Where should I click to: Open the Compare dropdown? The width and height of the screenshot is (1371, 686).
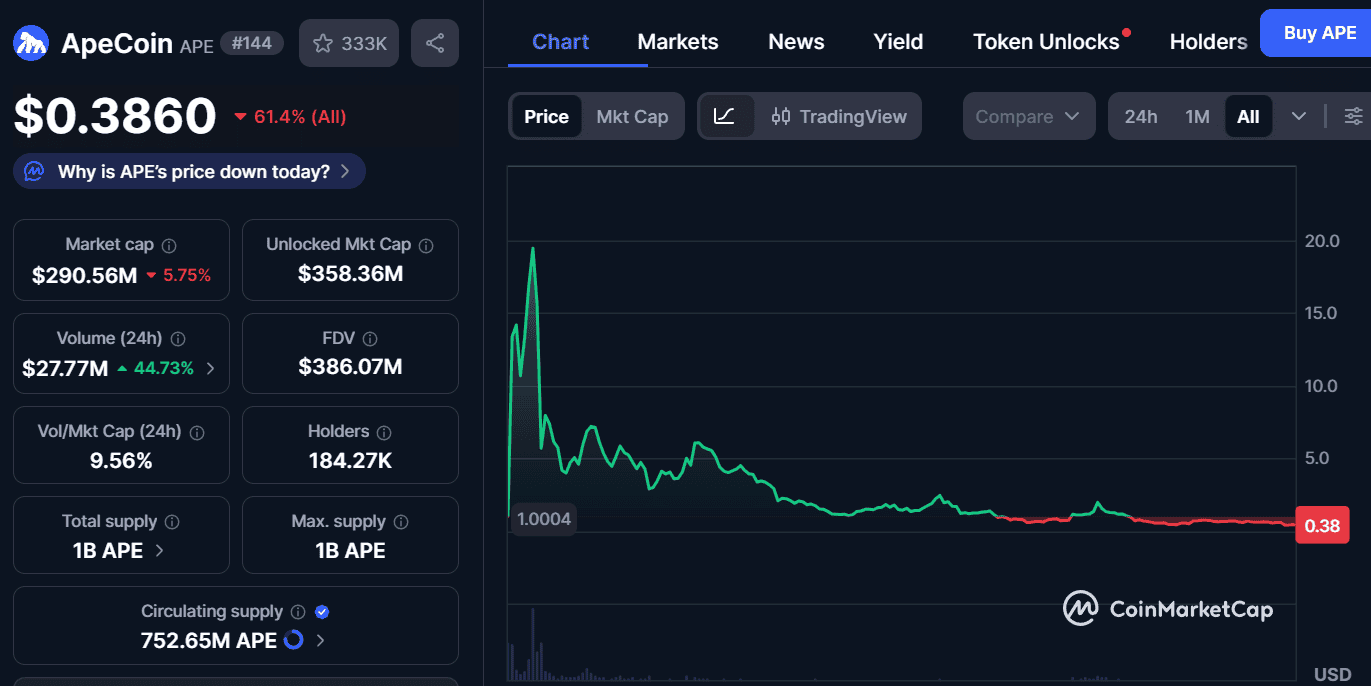pyautogui.click(x=1027, y=116)
